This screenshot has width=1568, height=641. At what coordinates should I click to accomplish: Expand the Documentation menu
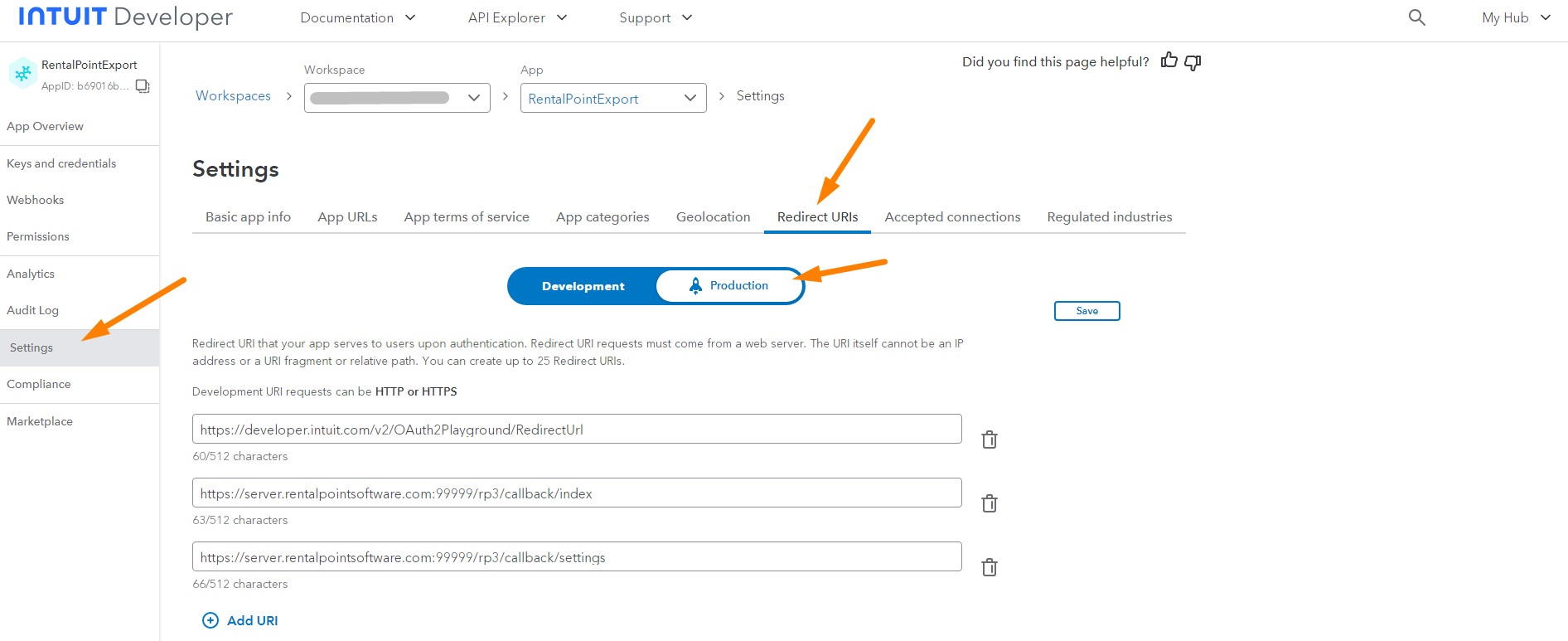coord(357,17)
